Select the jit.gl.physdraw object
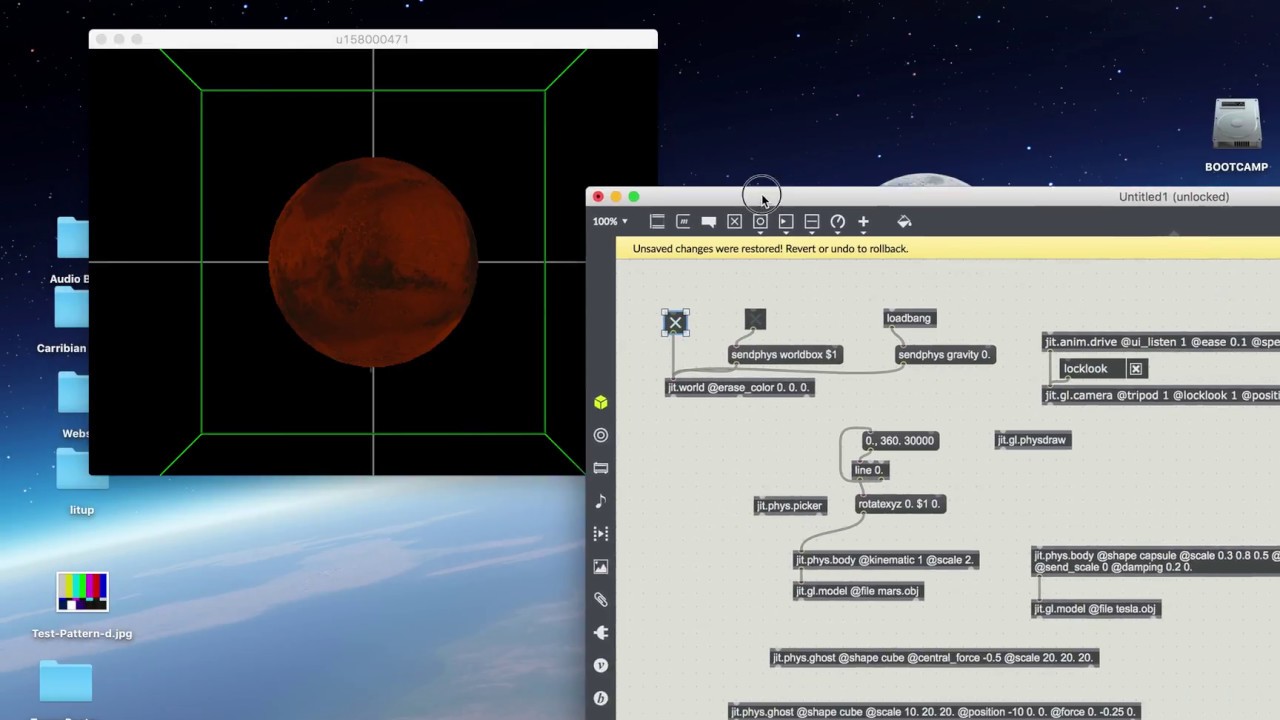 pos(1033,440)
